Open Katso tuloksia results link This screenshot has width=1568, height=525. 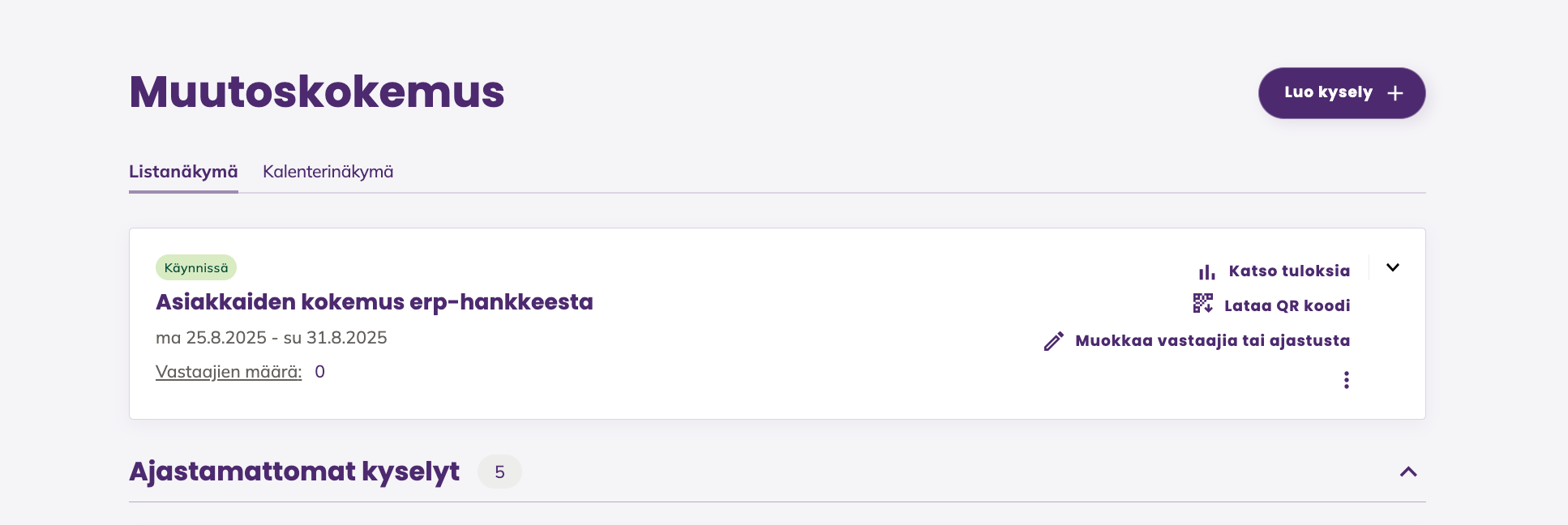1288,271
